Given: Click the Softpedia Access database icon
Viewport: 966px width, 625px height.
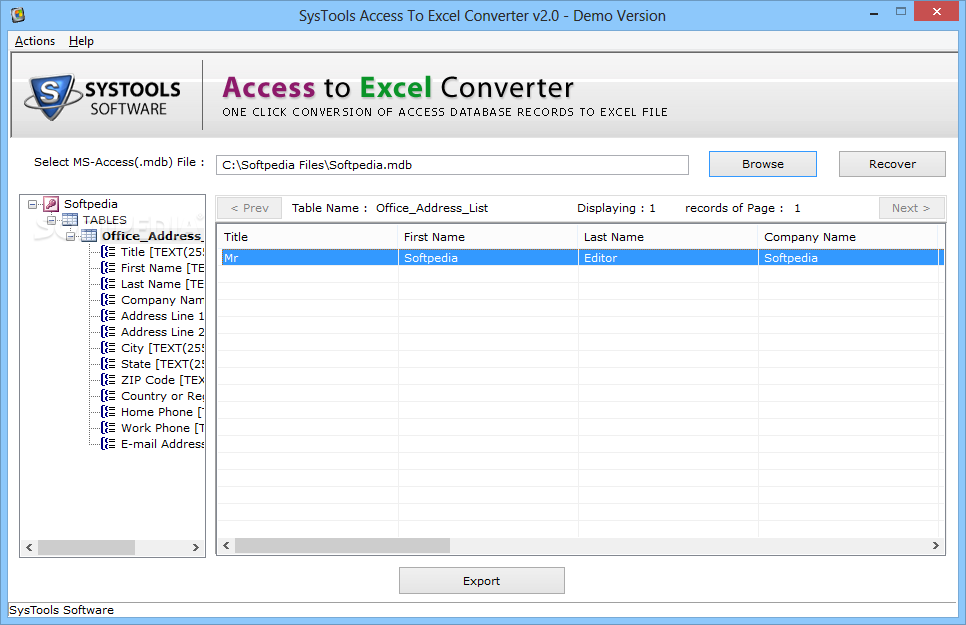Looking at the screenshot, I should tap(51, 204).
